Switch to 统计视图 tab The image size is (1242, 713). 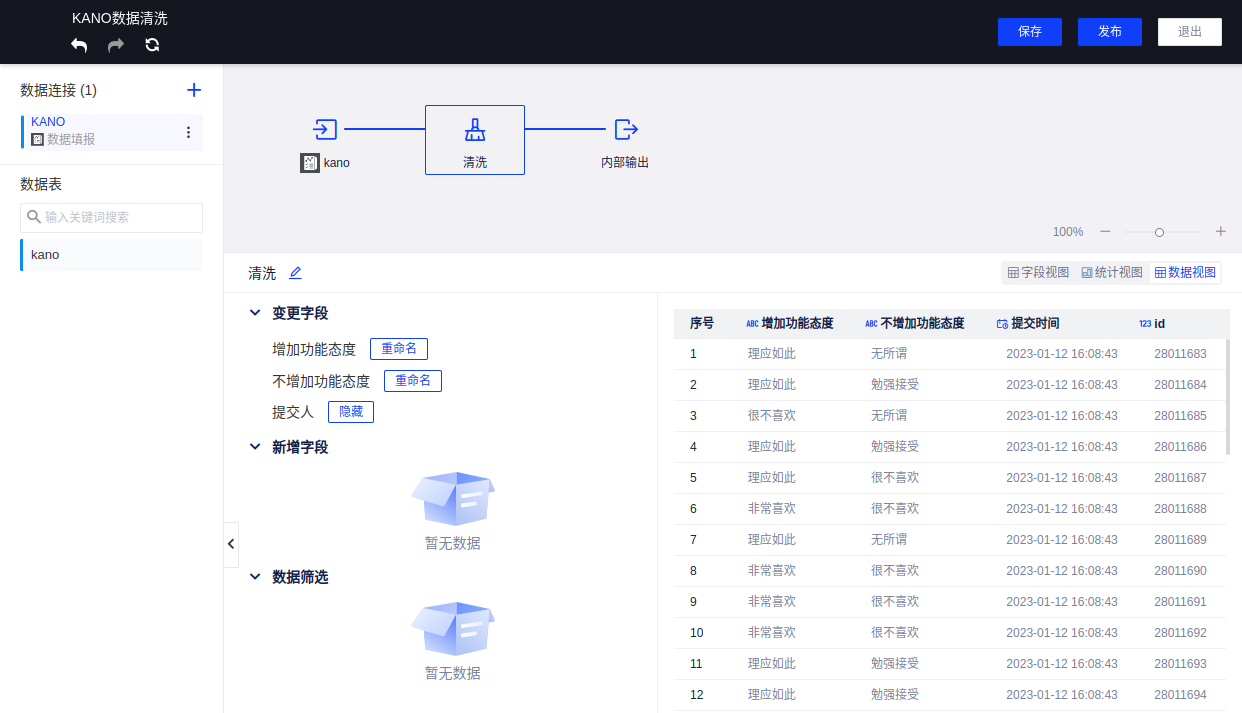coord(1112,273)
